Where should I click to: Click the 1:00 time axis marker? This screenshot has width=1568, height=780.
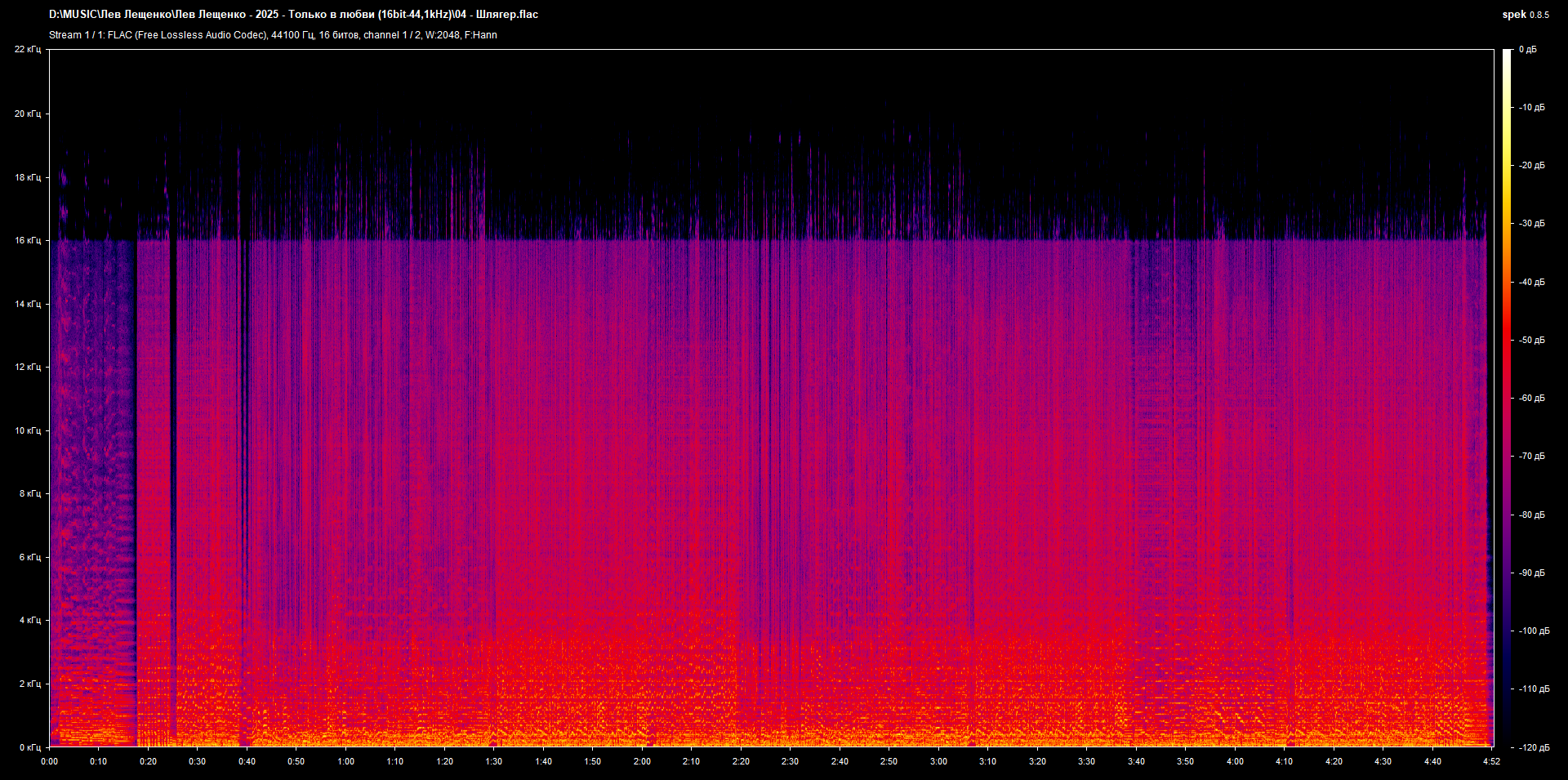coord(345,761)
